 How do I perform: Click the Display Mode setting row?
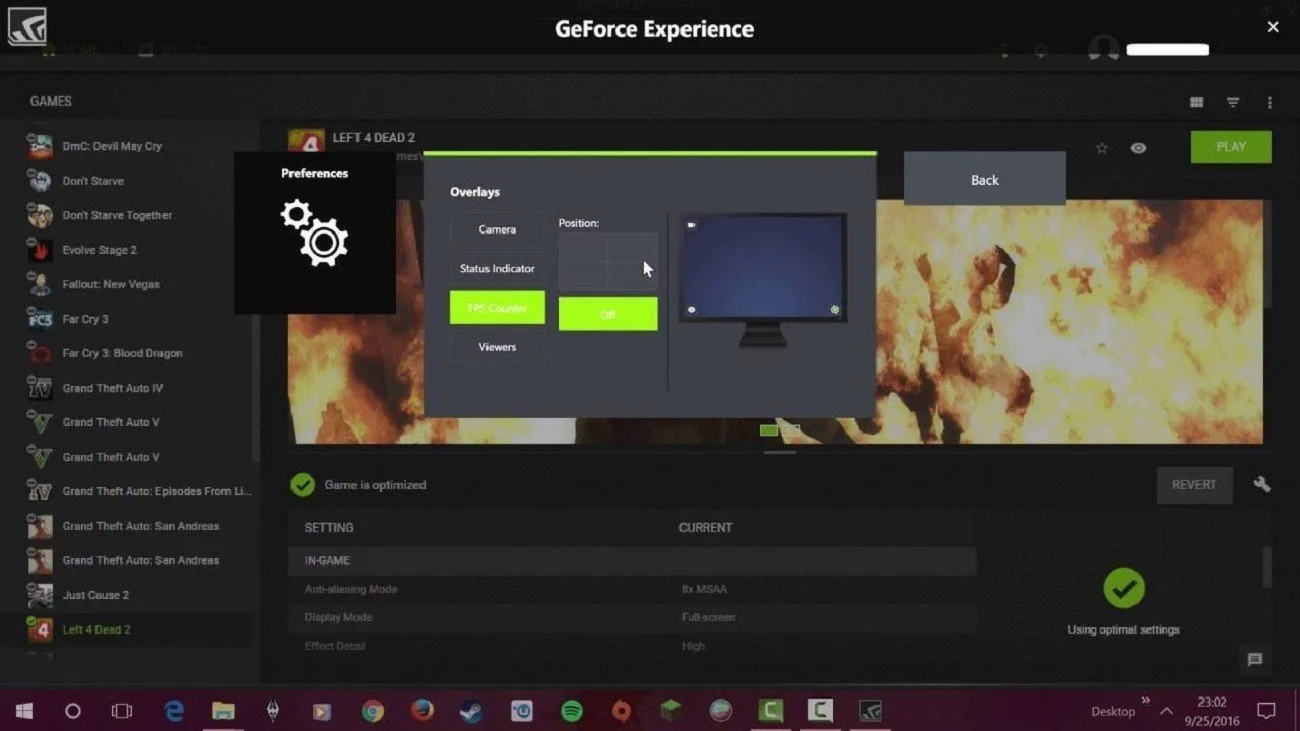pyautogui.click(x=632, y=617)
